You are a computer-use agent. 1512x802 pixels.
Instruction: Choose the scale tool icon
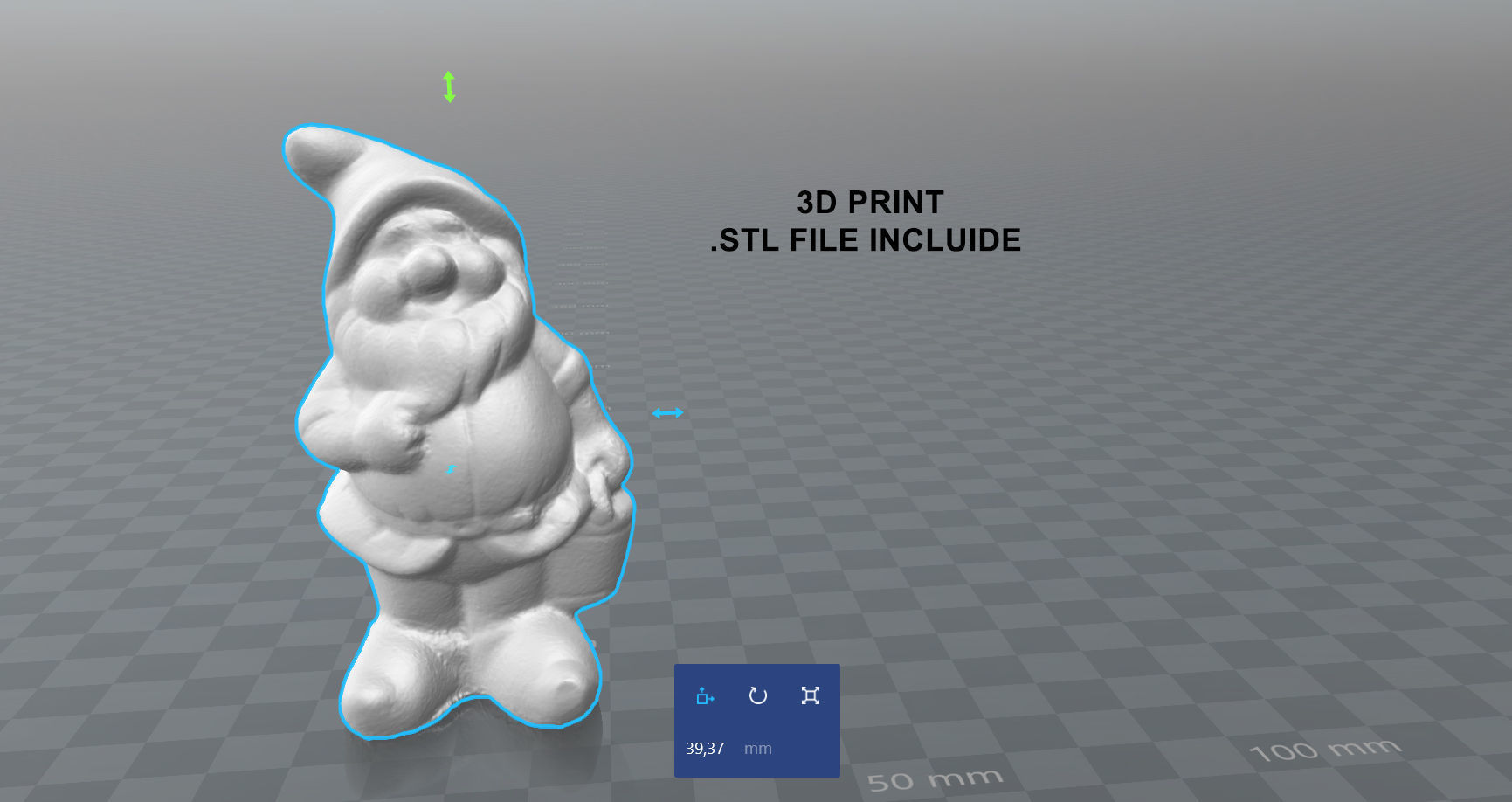pos(811,695)
